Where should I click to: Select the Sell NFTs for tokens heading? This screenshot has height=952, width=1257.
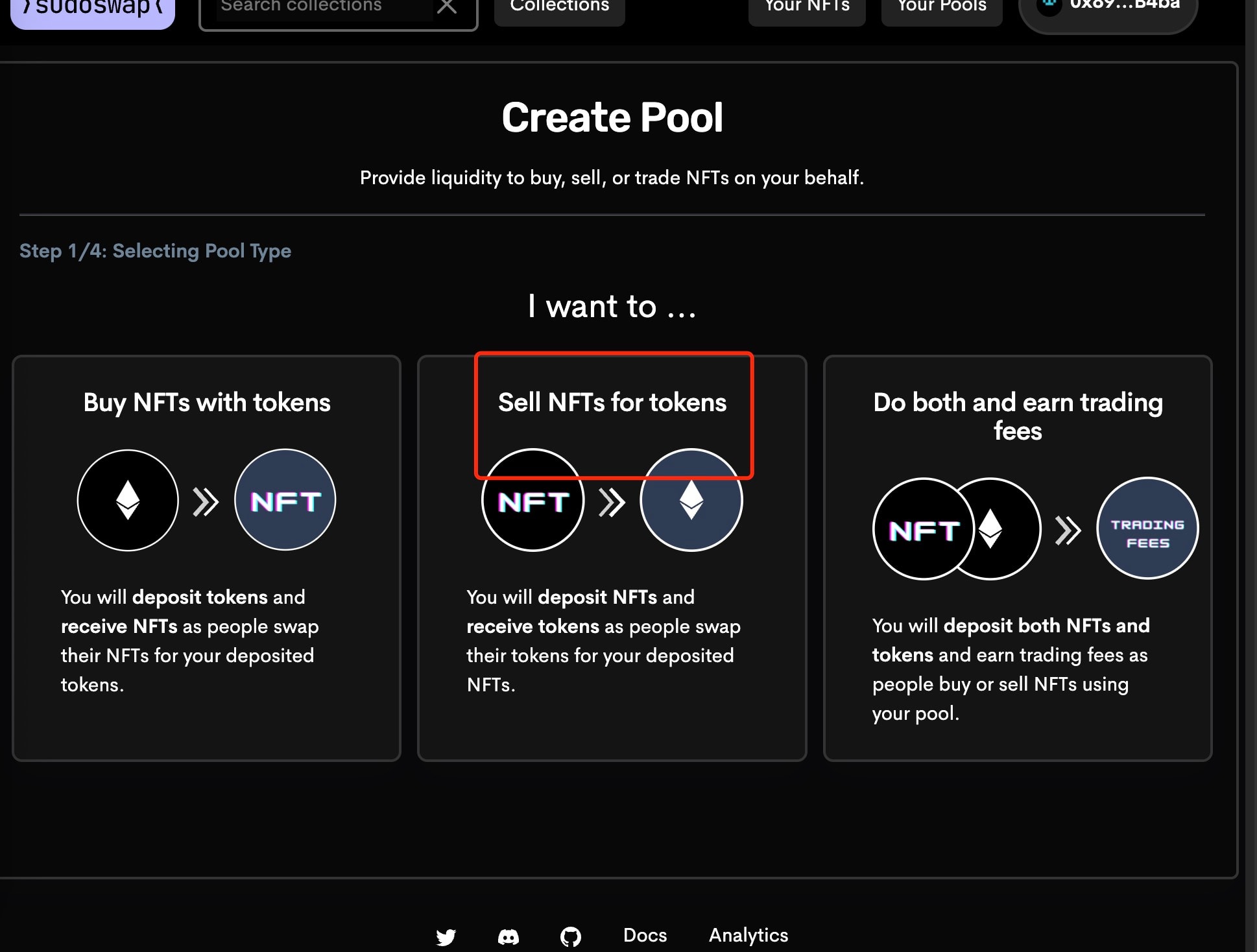[612, 402]
